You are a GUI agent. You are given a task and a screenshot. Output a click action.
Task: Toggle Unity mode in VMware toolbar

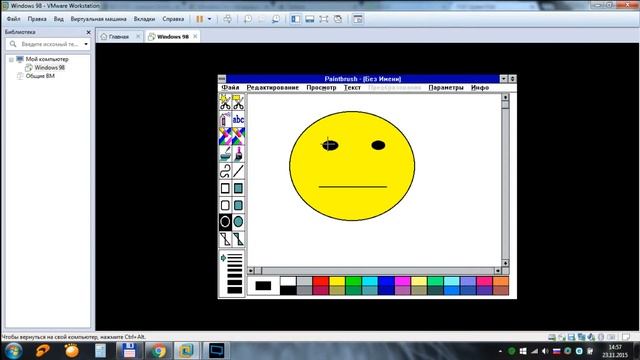pyautogui.click(x=338, y=19)
